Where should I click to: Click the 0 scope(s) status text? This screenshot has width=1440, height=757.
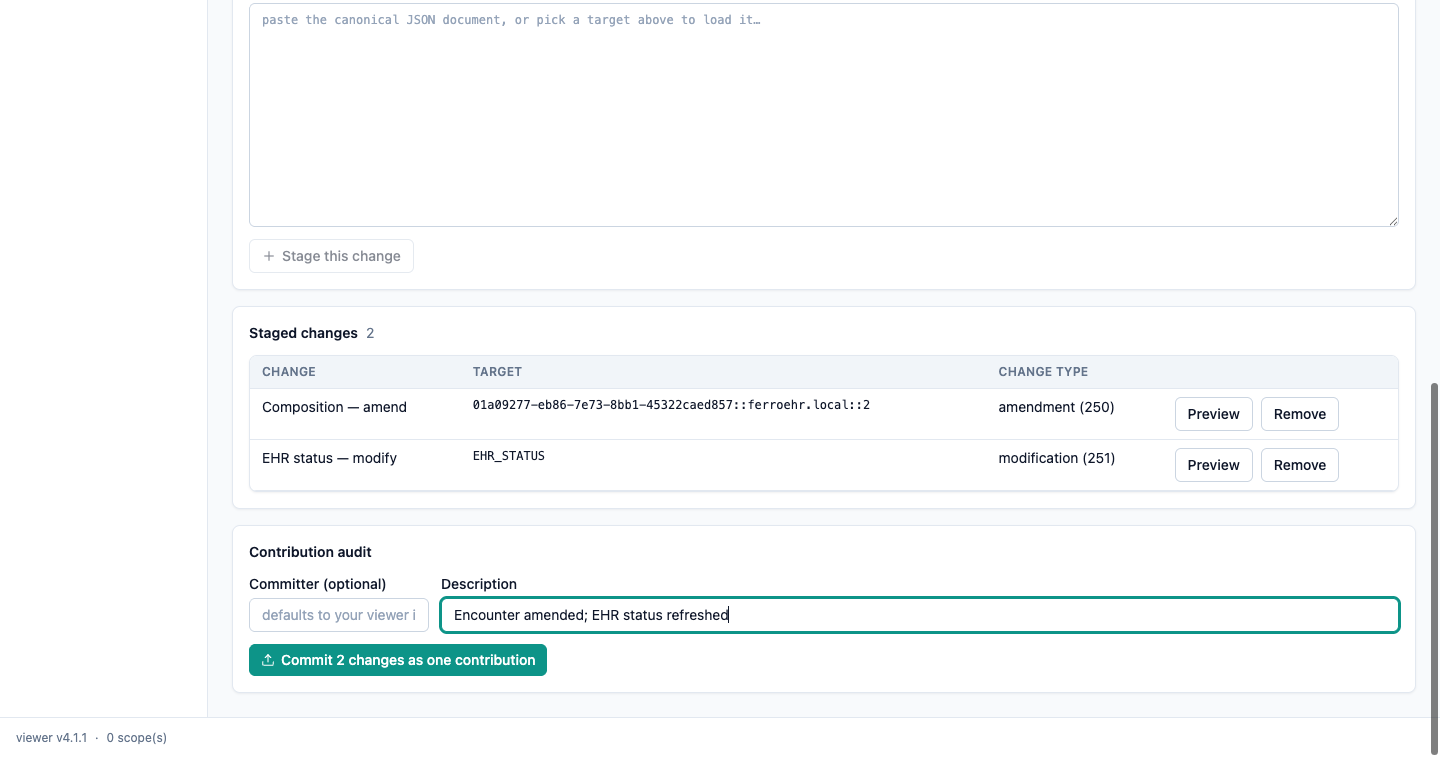pos(137,738)
